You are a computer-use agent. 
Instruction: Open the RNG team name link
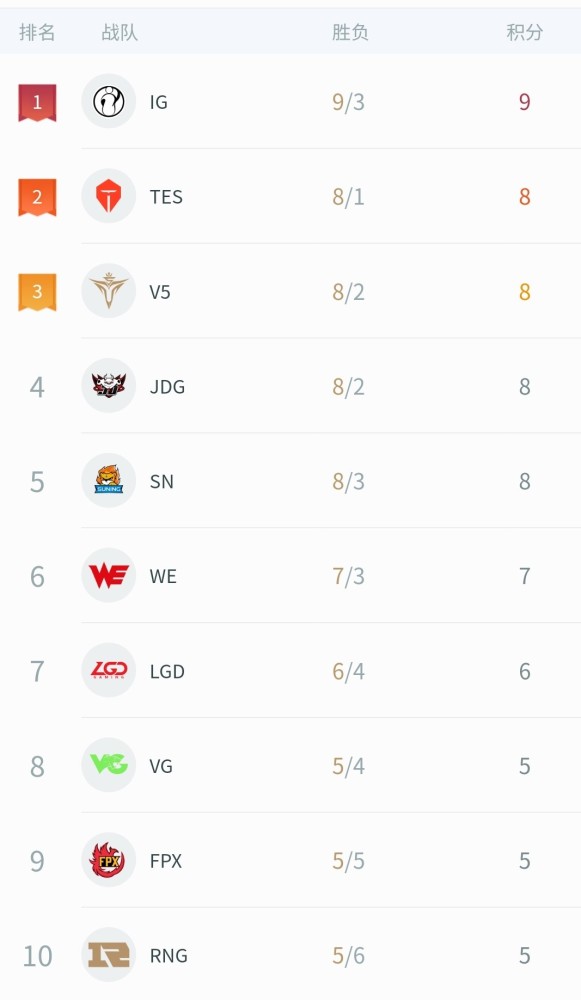tap(168, 955)
